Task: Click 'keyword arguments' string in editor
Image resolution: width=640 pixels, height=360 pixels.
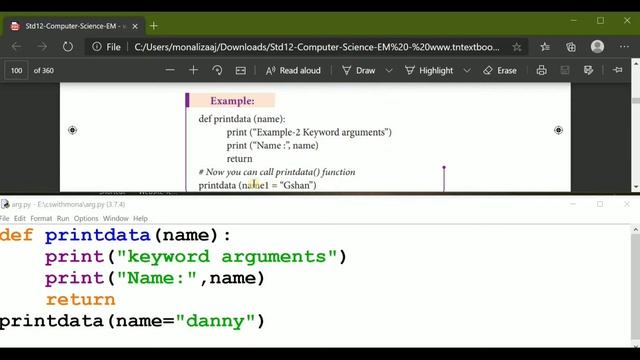Action: (x=227, y=257)
